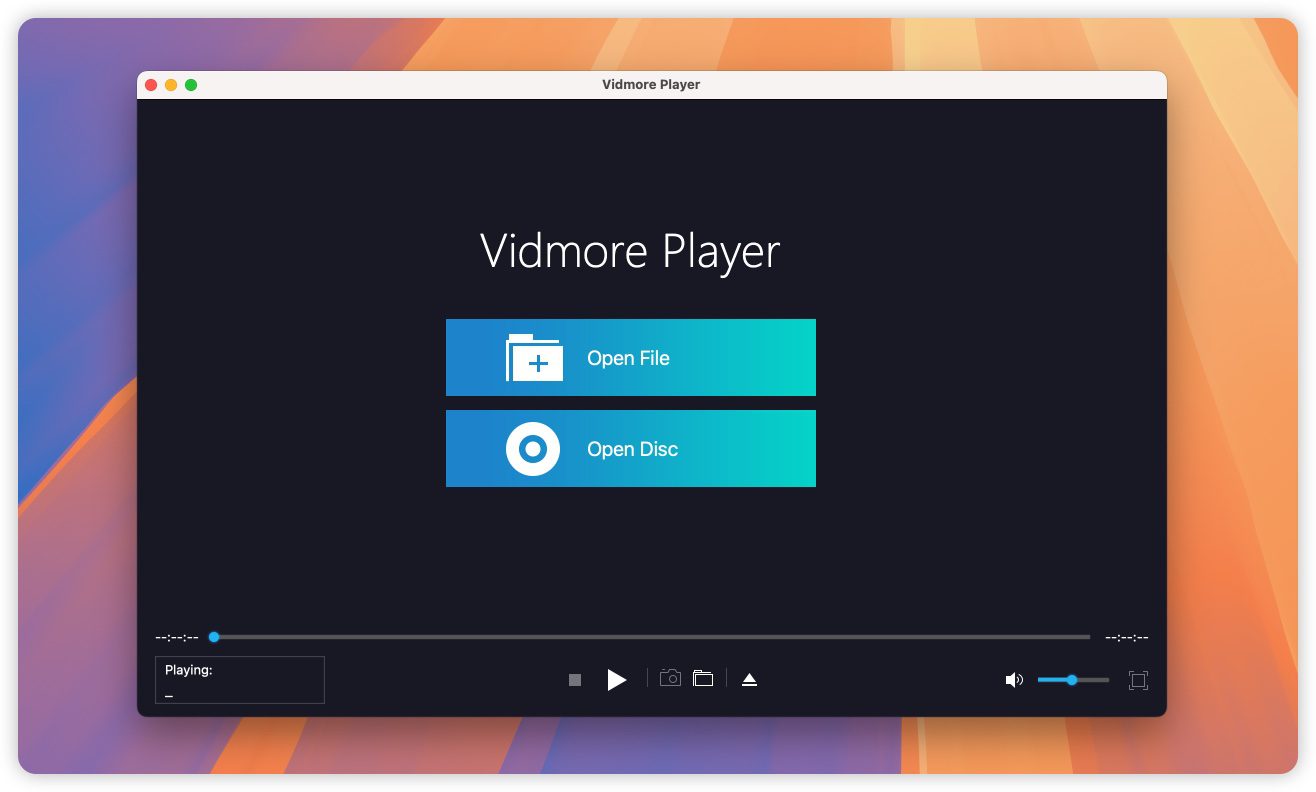Zoom the window with the green button
This screenshot has width=1316, height=792.
[x=191, y=85]
